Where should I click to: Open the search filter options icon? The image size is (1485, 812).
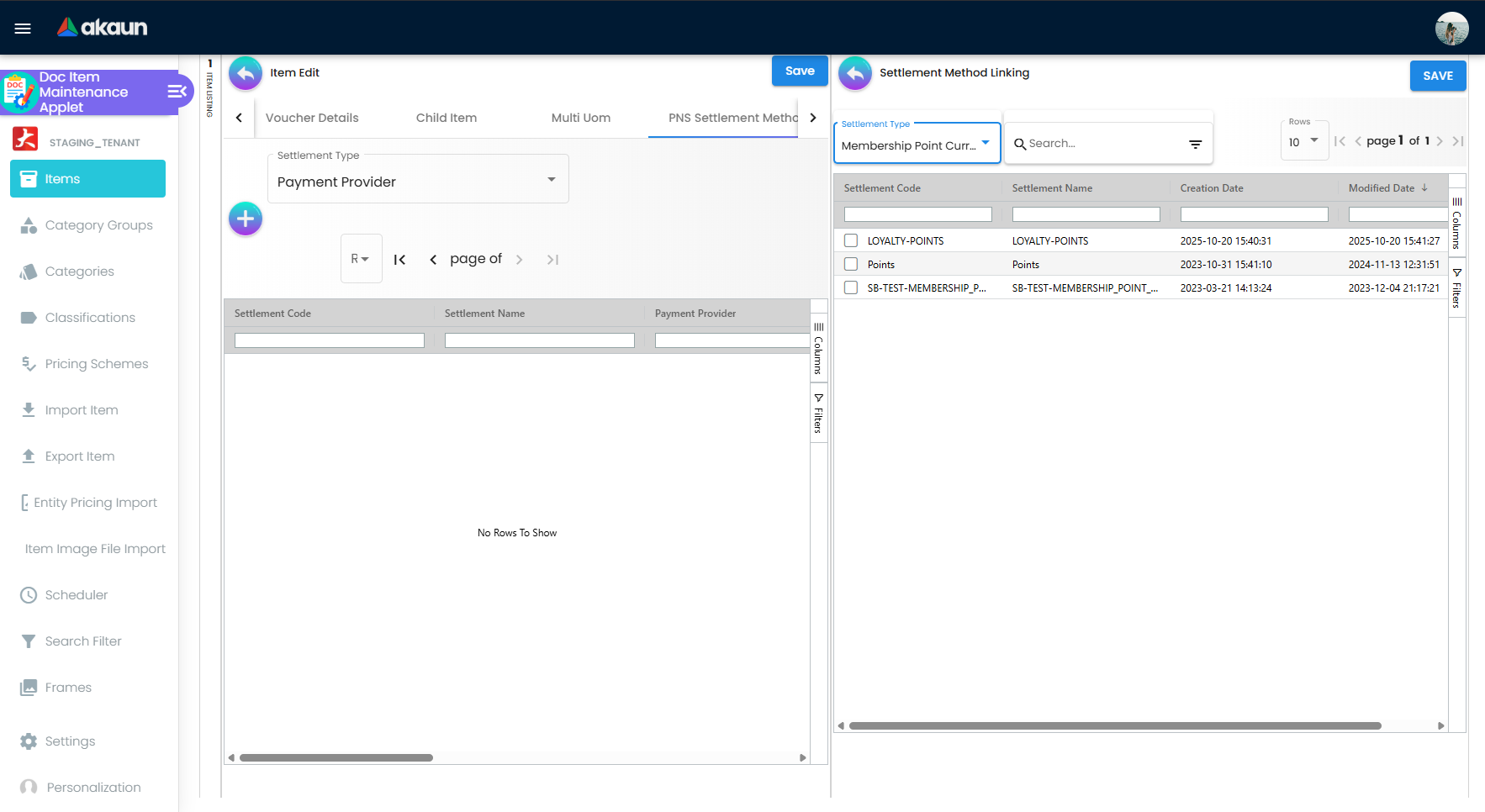pyautogui.click(x=1195, y=145)
